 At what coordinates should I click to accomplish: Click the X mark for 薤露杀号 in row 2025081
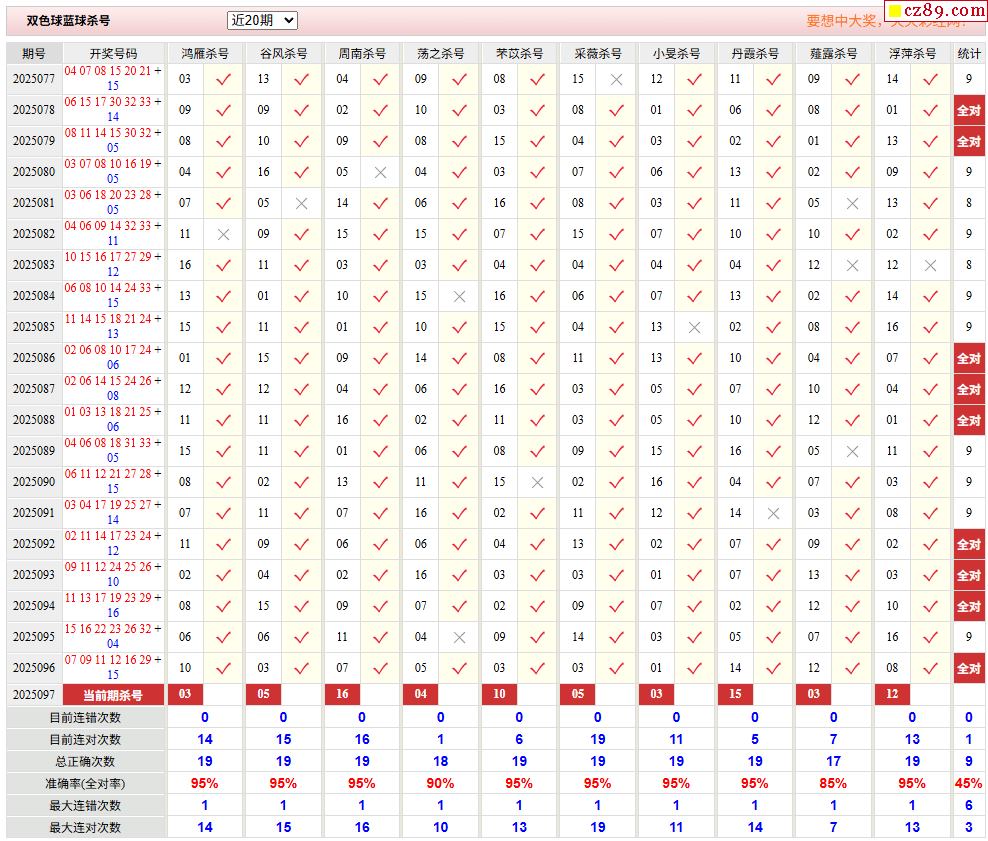[852, 203]
